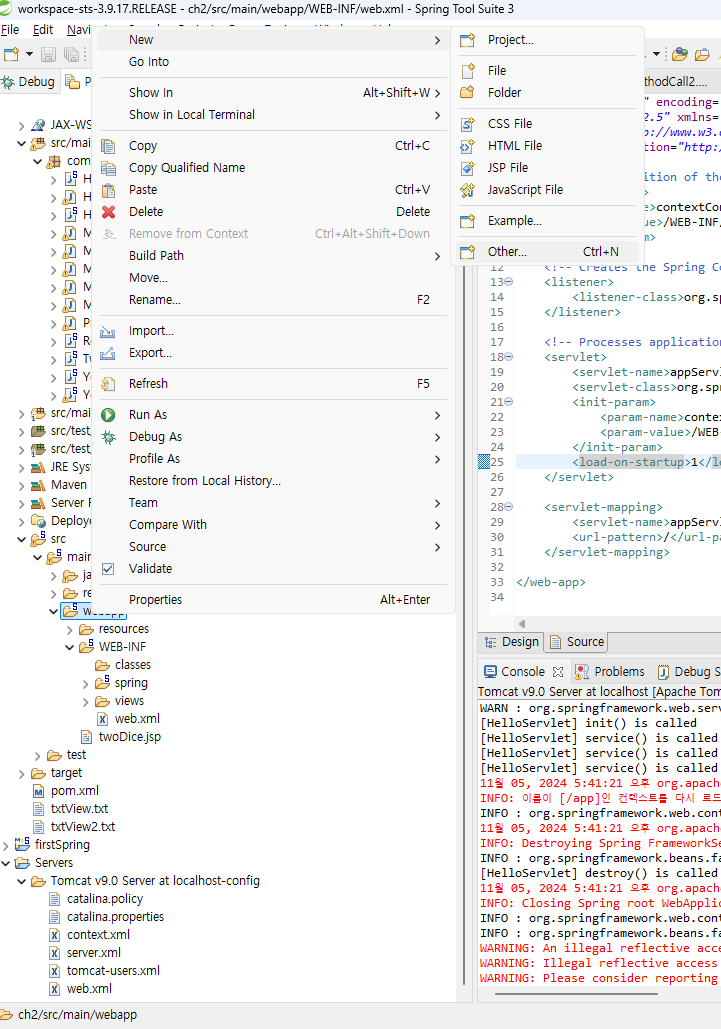Click Export... in the context menu
Screen dimensions: 721x1029
coord(272,353)
